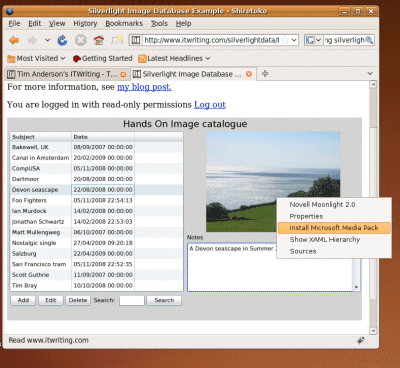Choose Properties in the context menu
400x368 pixels.
[334, 216]
